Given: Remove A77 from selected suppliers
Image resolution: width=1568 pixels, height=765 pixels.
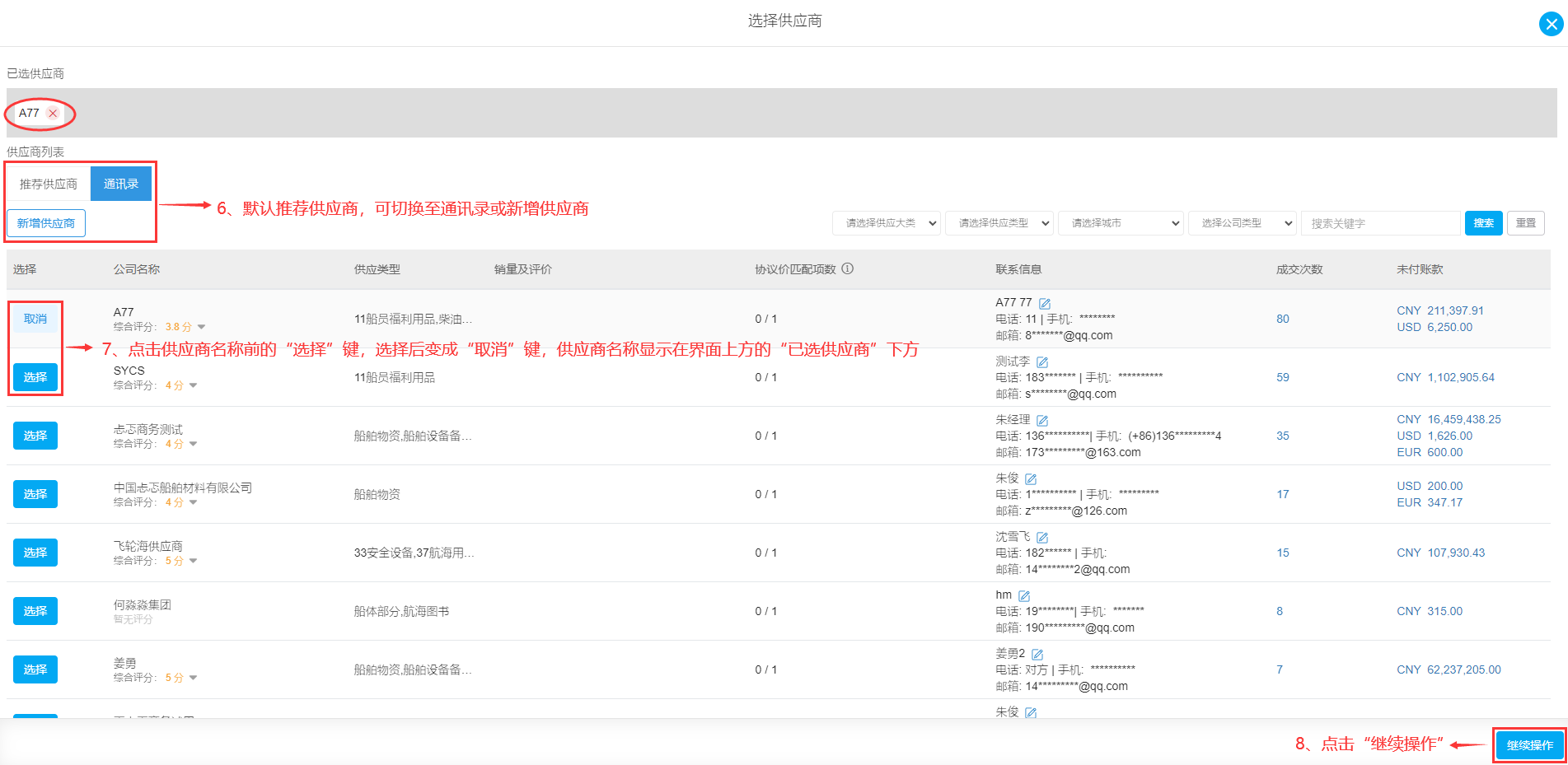Looking at the screenshot, I should tap(53, 113).
